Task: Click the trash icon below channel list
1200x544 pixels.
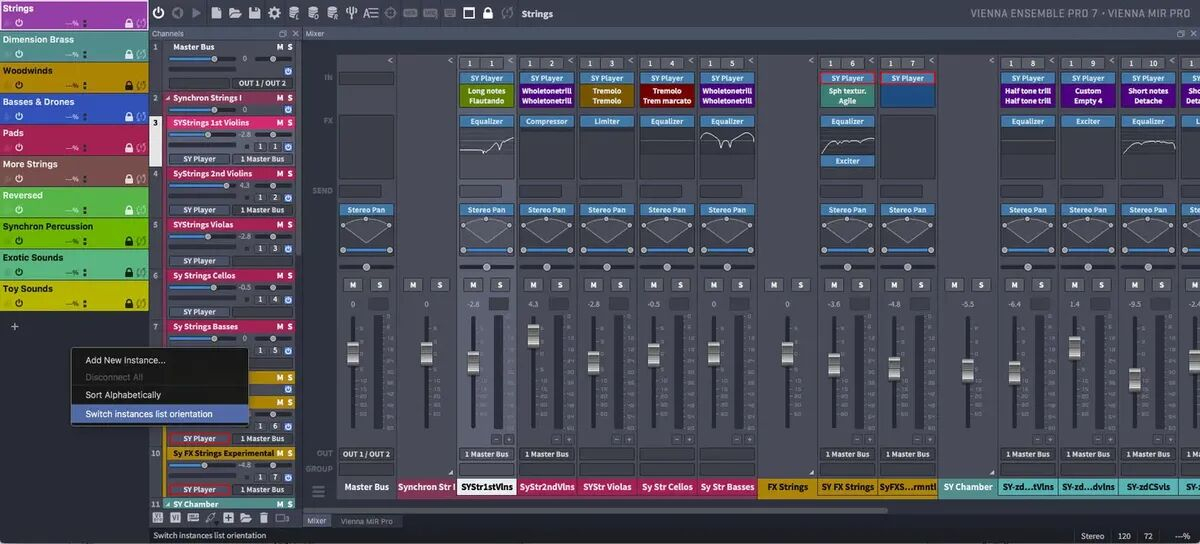Action: pos(264,518)
